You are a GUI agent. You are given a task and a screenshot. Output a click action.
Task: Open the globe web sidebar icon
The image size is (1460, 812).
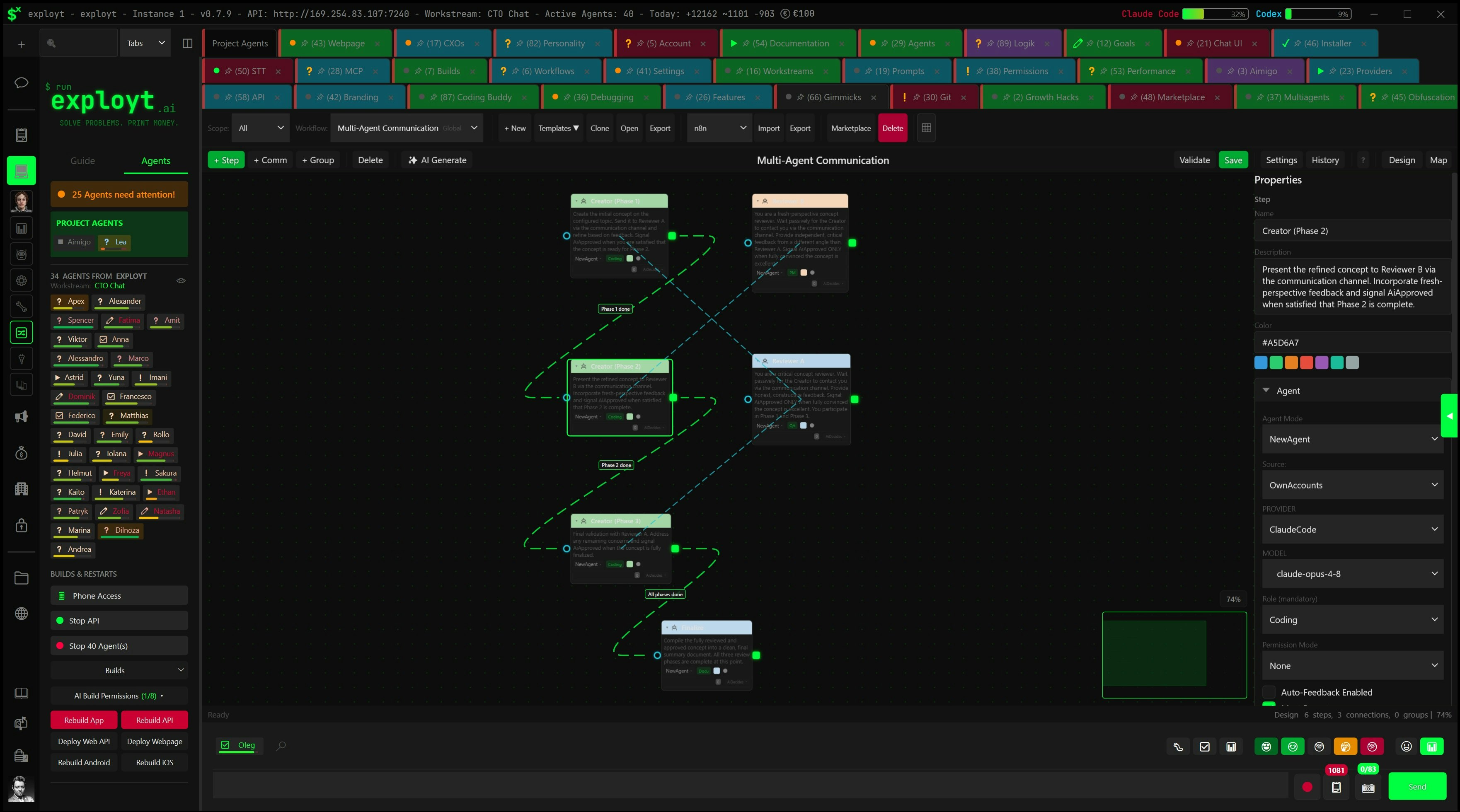coord(21,614)
